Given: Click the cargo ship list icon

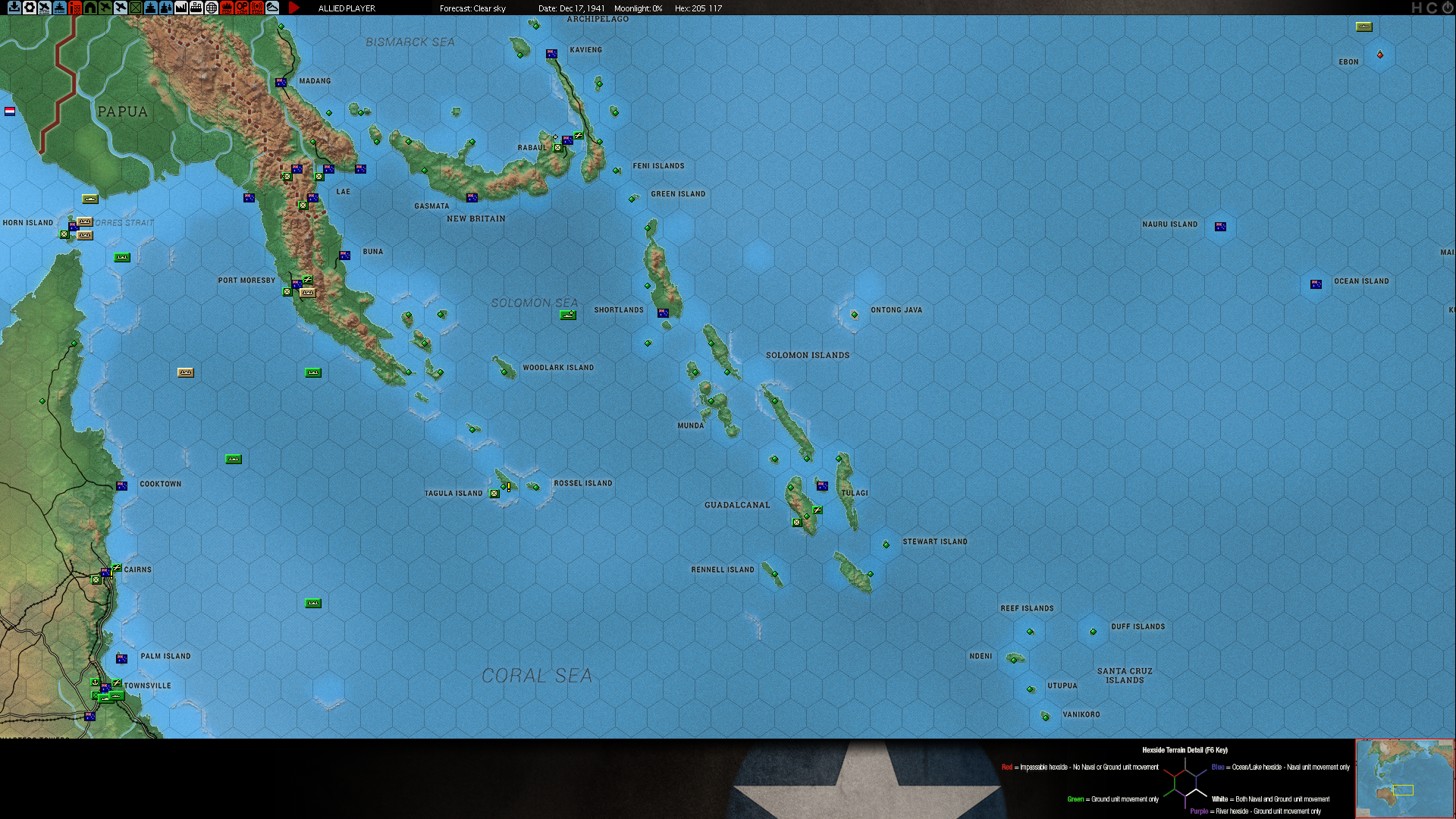Looking at the screenshot, I should [x=196, y=8].
